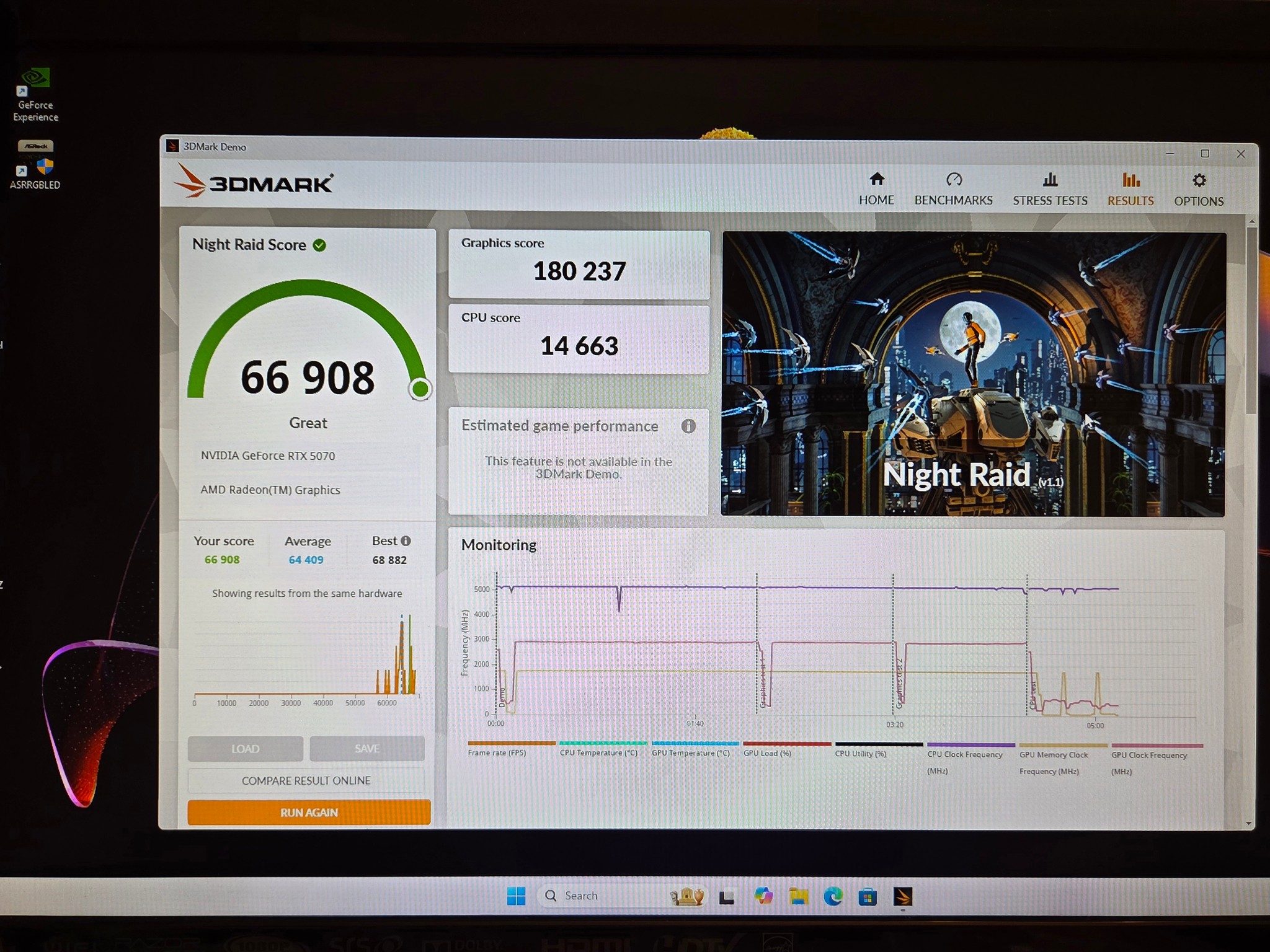
Task: Click the SAVE button
Action: click(x=367, y=749)
